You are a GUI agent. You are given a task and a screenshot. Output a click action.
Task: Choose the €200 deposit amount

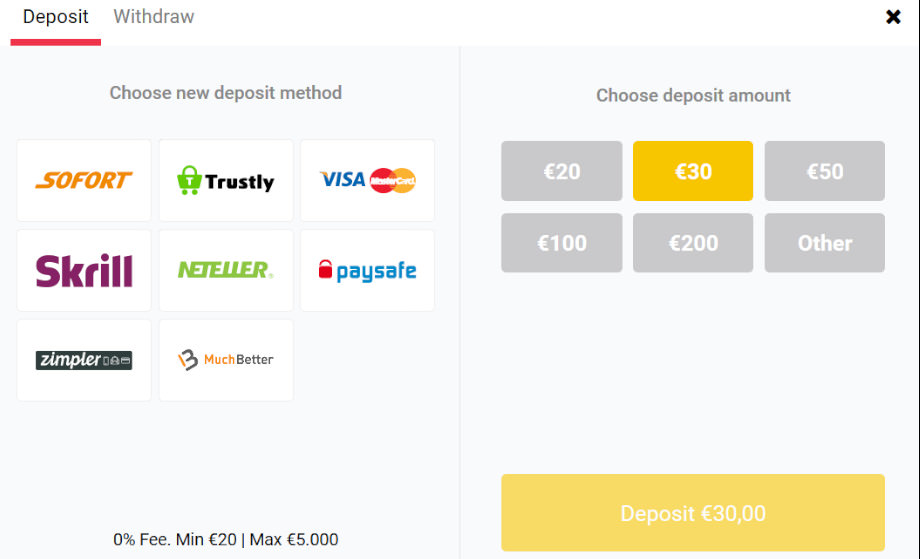click(x=693, y=242)
